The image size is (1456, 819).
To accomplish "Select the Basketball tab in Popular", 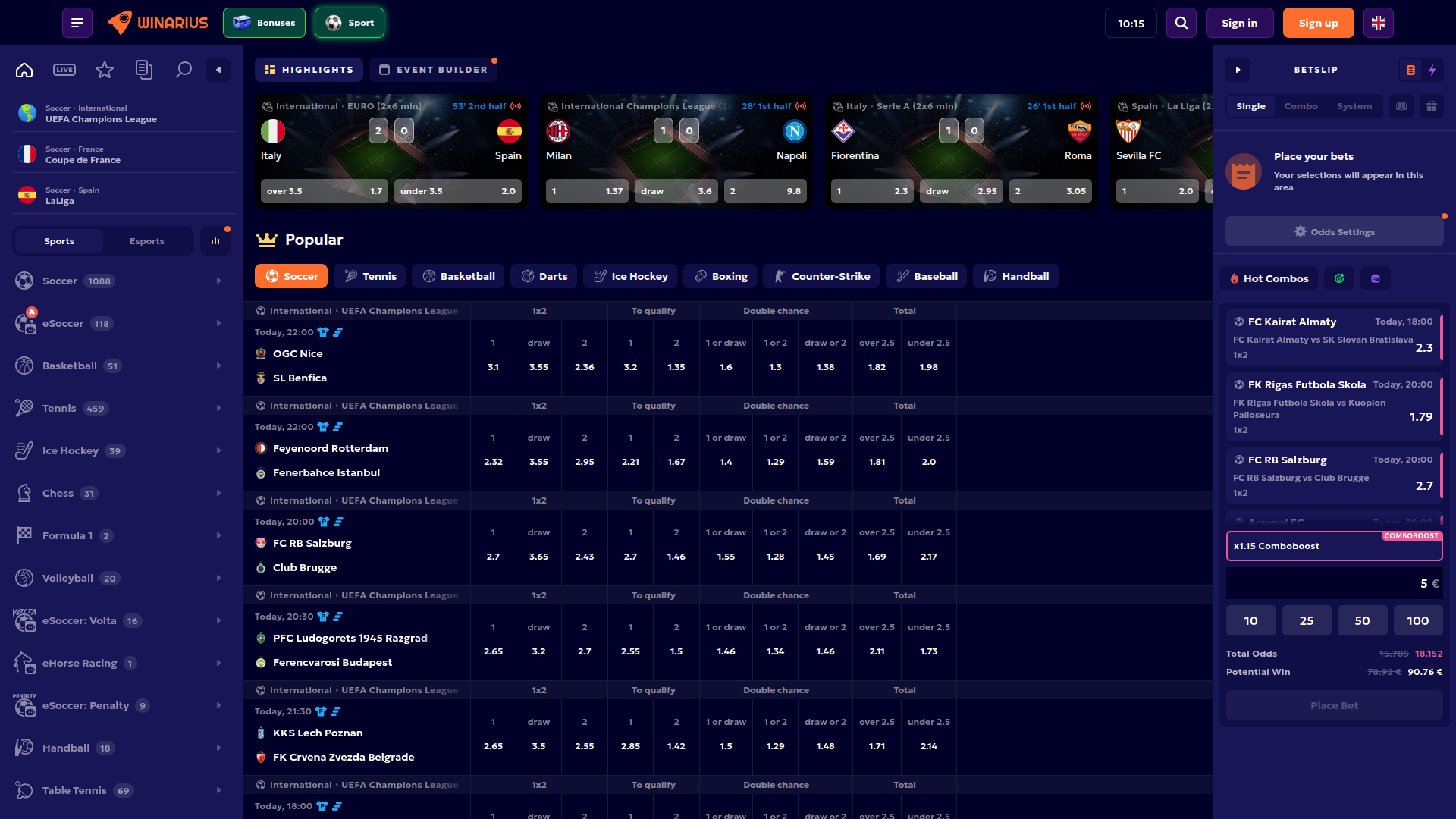I will point(458,276).
